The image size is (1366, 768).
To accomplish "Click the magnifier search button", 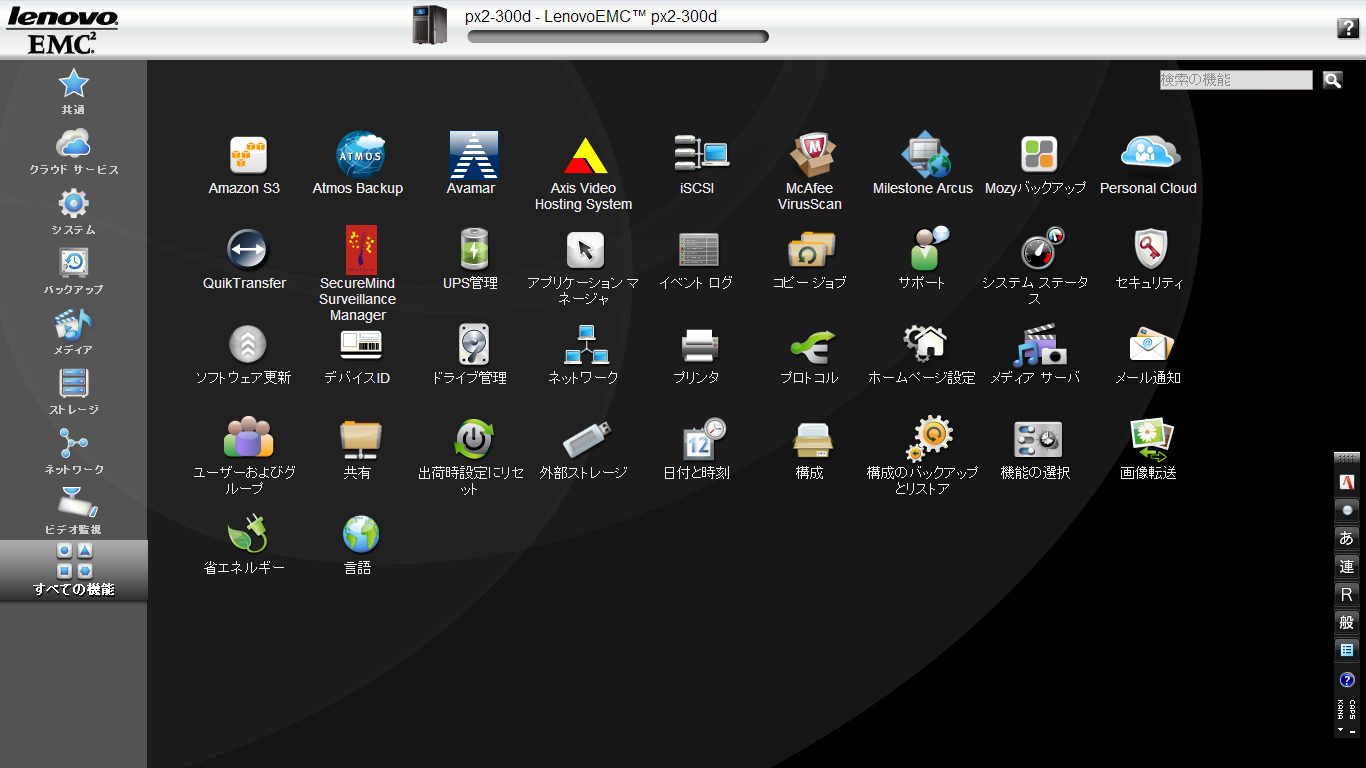I will [1332, 80].
